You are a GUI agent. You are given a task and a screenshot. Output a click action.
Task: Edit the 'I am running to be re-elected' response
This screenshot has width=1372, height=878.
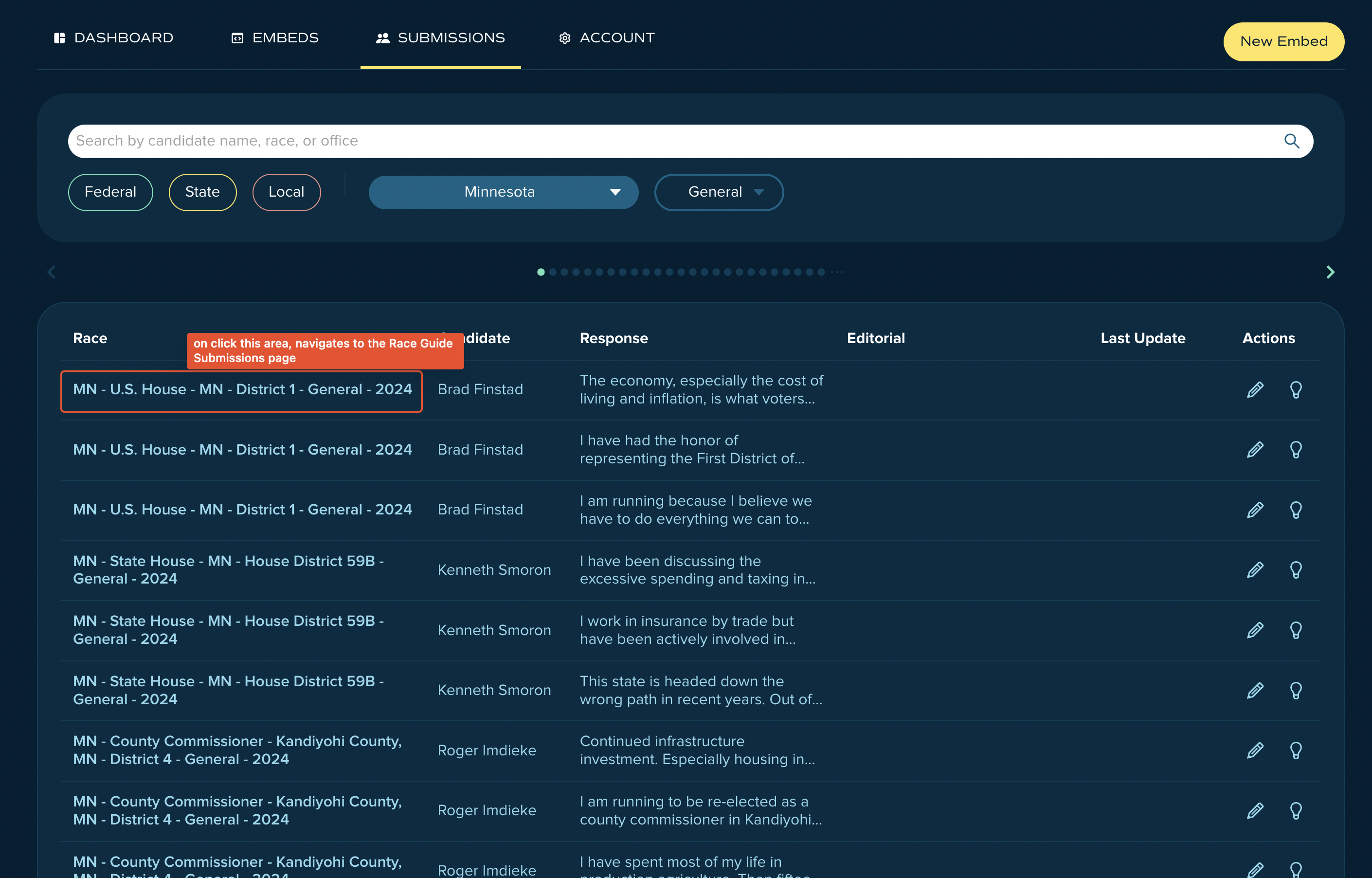[1255, 811]
